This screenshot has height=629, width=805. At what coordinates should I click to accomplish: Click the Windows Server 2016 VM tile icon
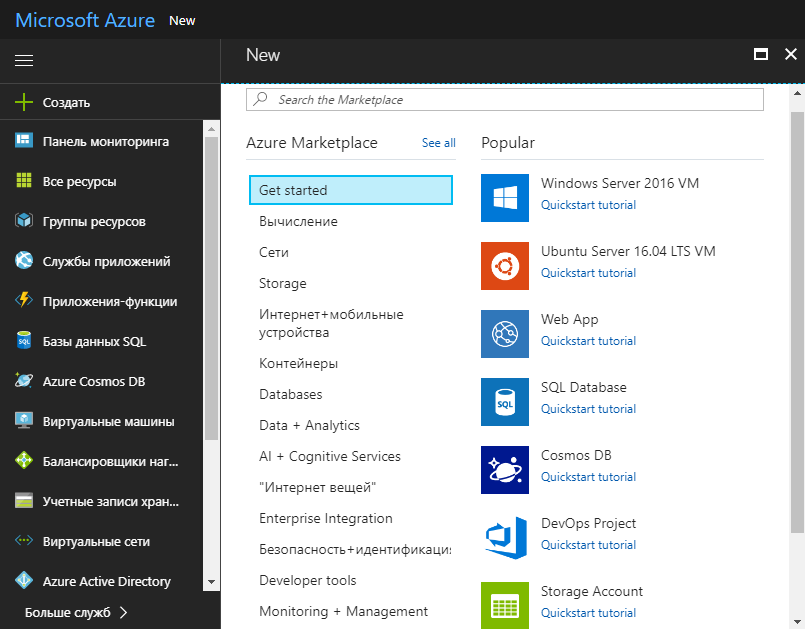click(505, 198)
